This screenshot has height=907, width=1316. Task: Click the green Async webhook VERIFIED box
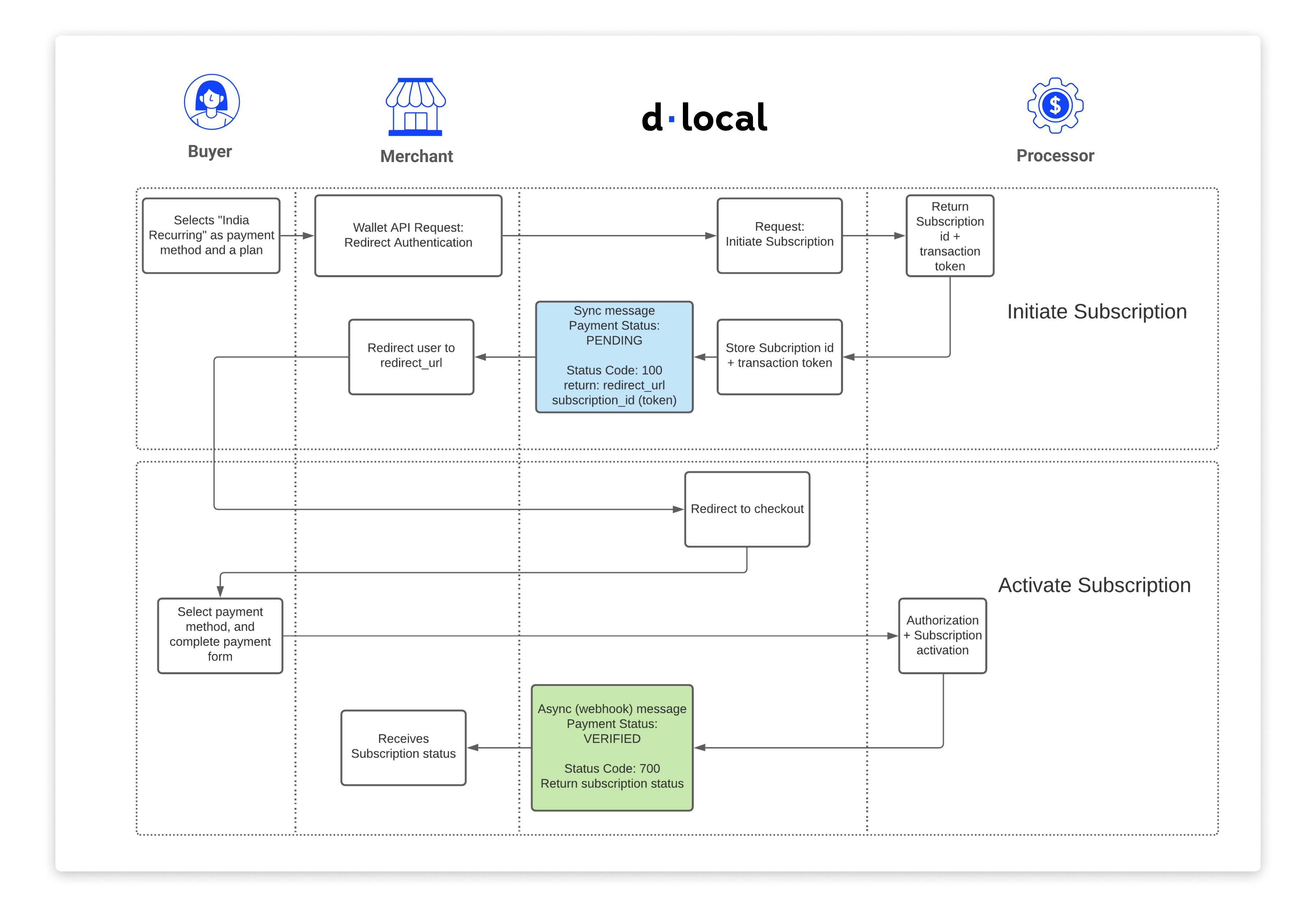click(x=612, y=747)
